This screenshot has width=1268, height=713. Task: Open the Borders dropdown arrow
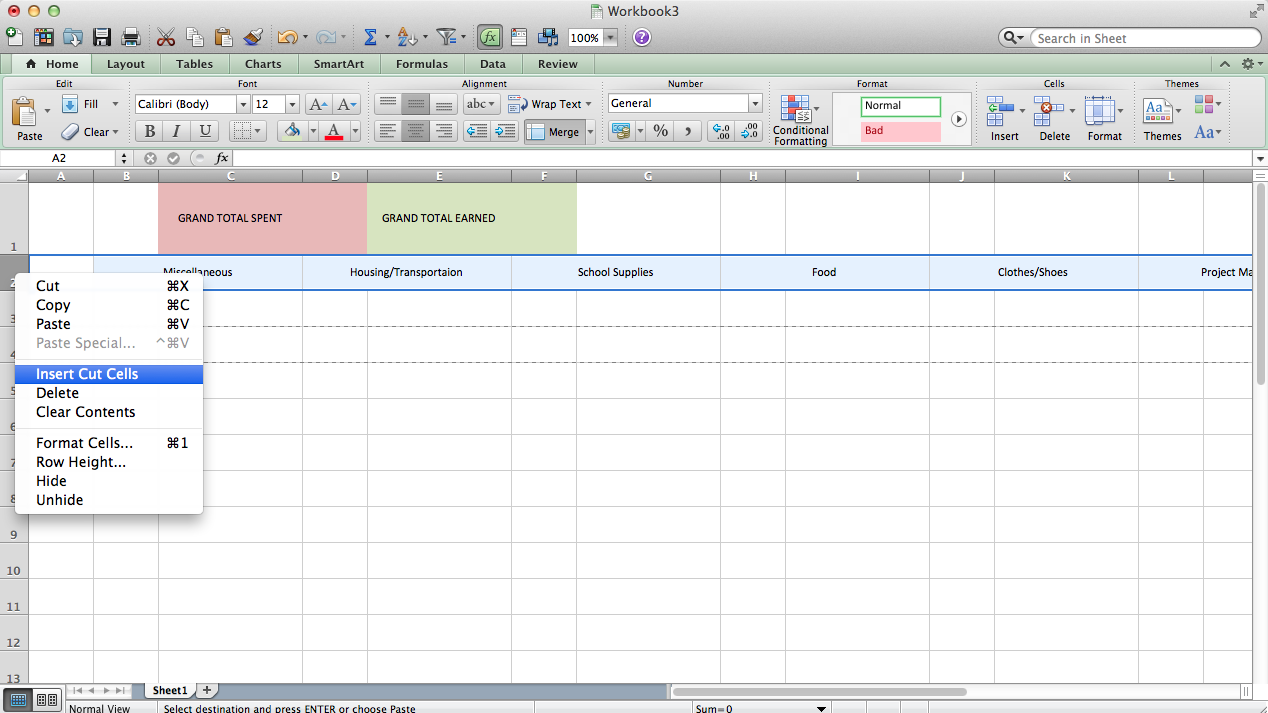pos(259,131)
